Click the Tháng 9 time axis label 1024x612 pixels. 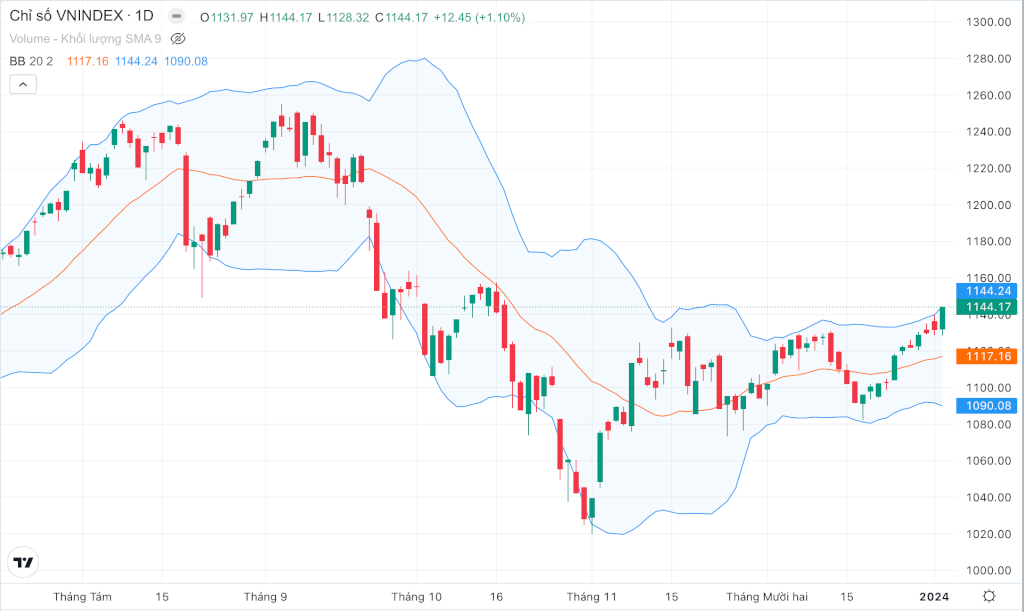pyautogui.click(x=265, y=597)
